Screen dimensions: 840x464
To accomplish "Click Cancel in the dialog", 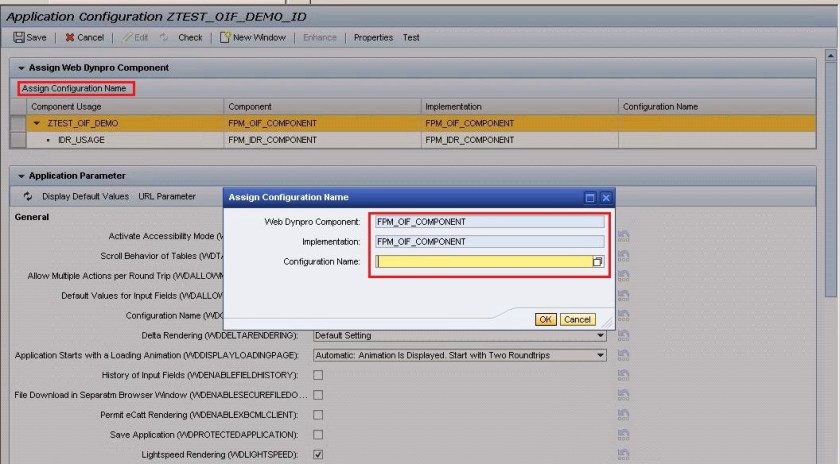I will tap(577, 319).
